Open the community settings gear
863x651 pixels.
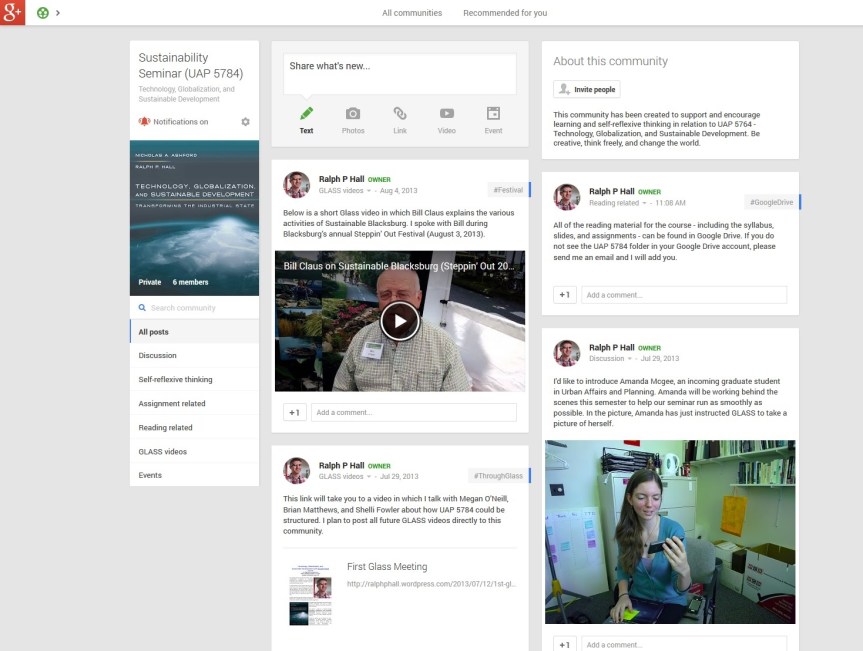pyautogui.click(x=246, y=122)
